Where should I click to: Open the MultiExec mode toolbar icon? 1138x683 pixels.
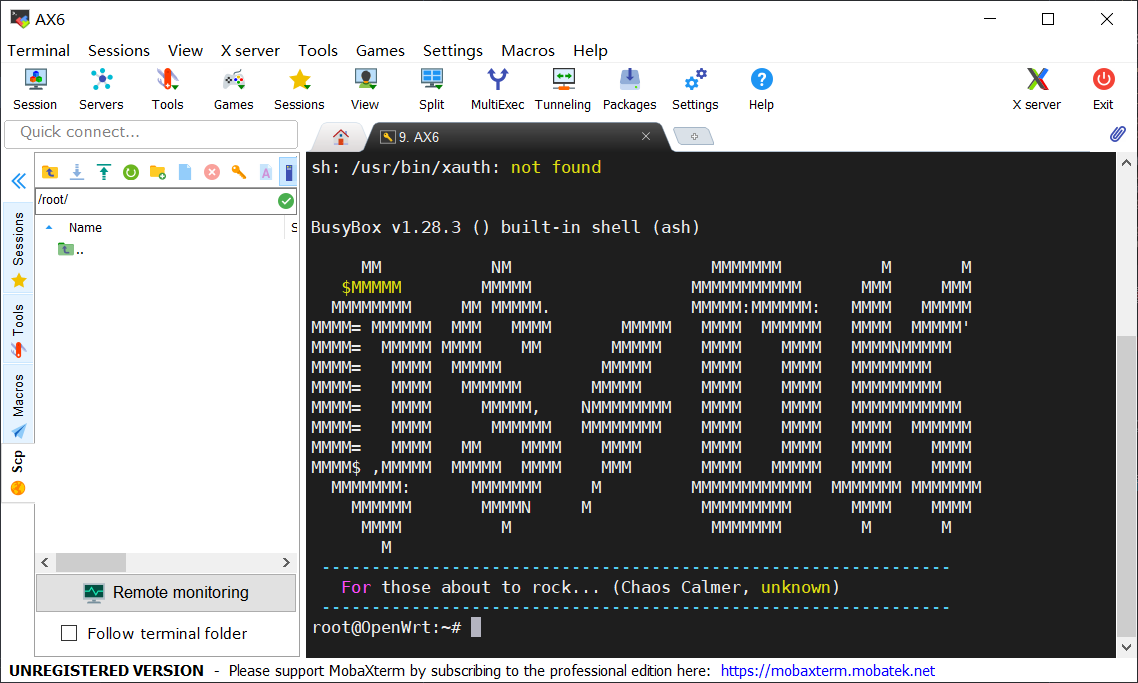coord(497,88)
